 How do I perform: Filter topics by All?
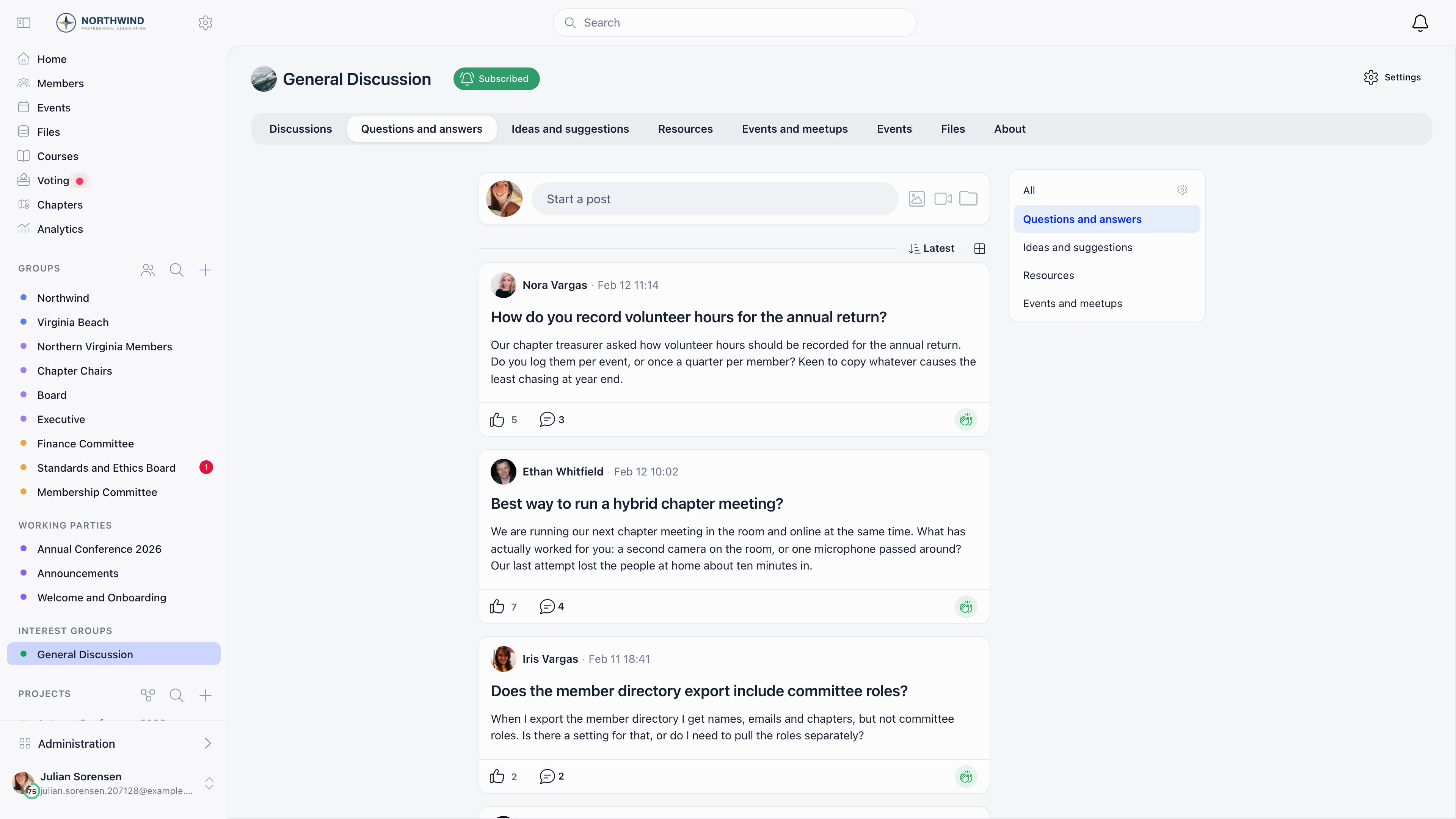point(1029,190)
